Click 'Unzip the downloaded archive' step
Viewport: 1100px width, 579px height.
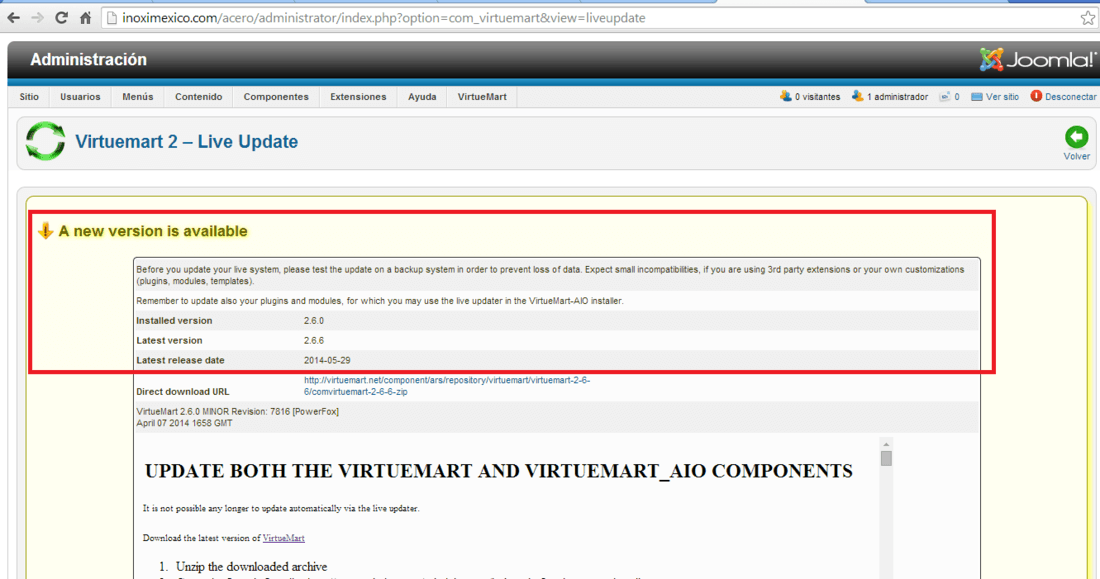click(x=251, y=566)
